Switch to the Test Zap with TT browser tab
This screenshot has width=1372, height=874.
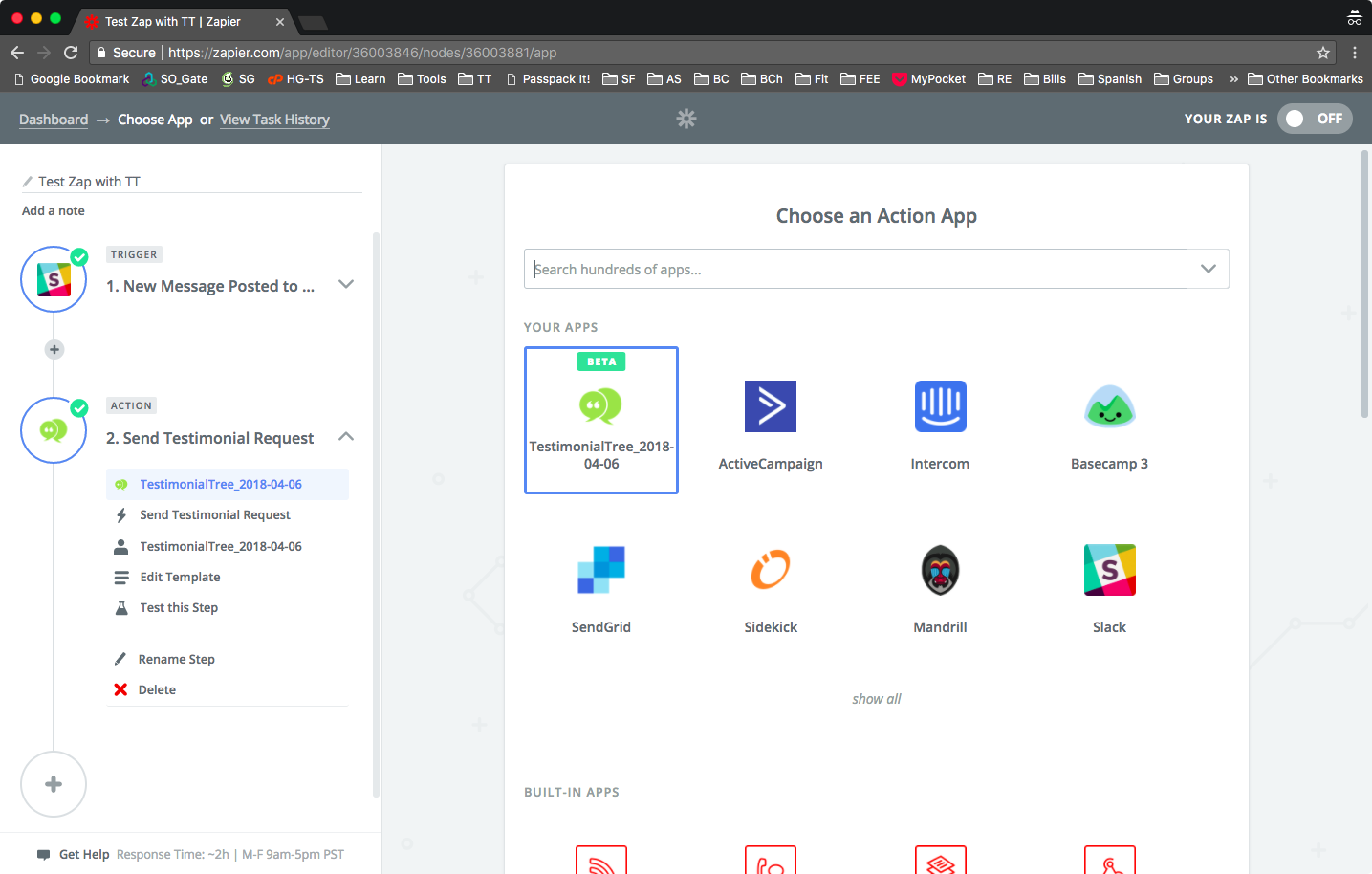tap(184, 21)
